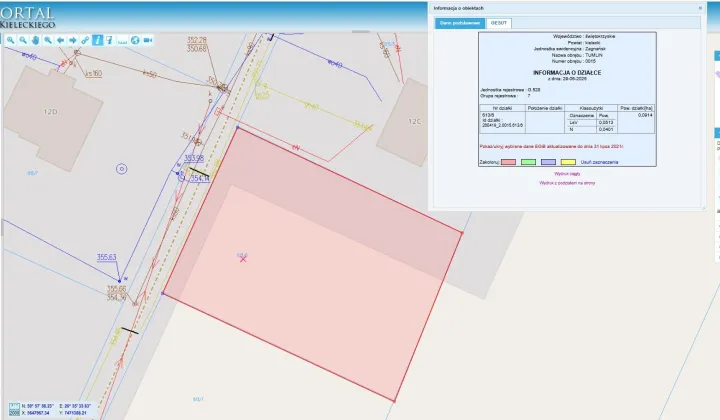The height and width of the screenshot is (420, 720).
Task: Open the GESUT tab
Action: pyautogui.click(x=499, y=23)
